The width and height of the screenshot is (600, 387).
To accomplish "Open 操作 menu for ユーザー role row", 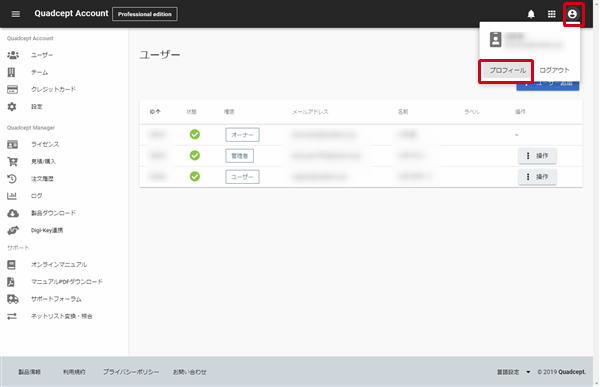I will pos(537,177).
